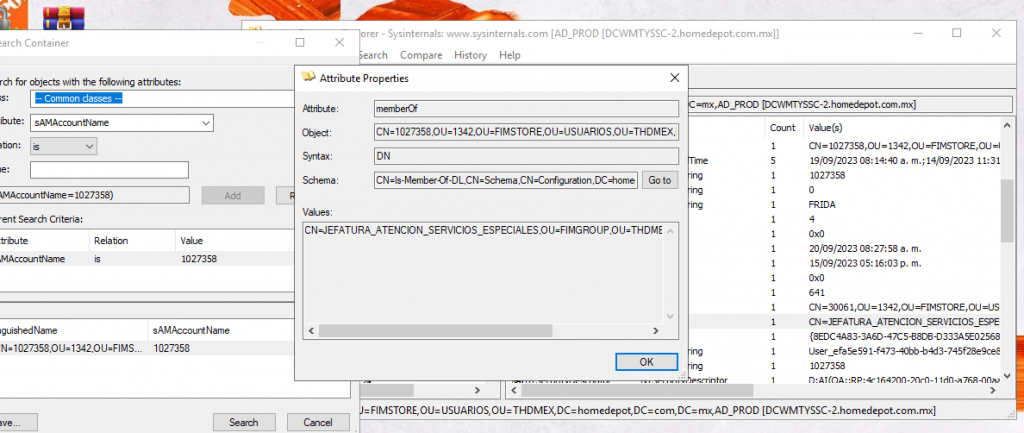Click the Attribute Properties folder icon
1024x433 pixels.
[x=308, y=78]
